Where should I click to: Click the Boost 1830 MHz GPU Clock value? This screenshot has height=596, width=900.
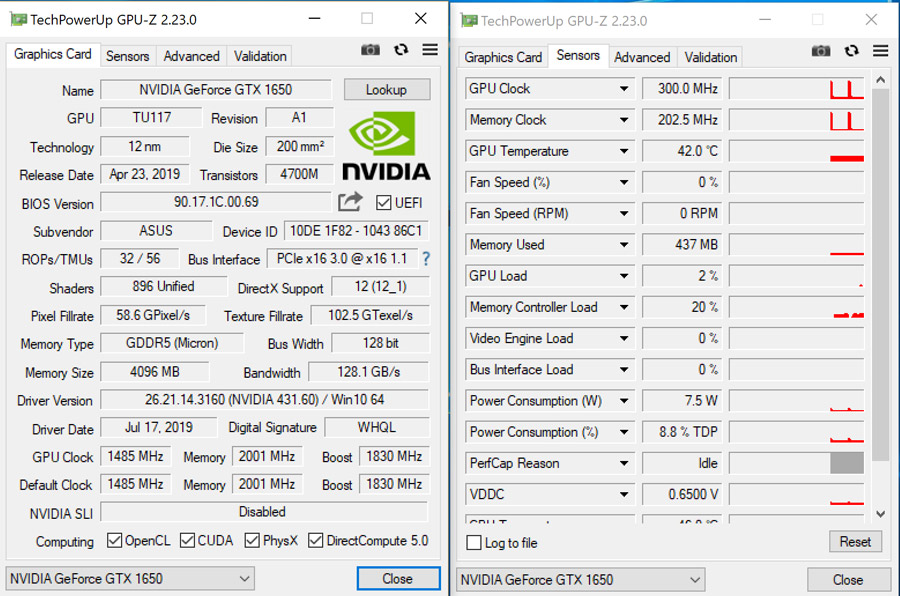coord(394,456)
